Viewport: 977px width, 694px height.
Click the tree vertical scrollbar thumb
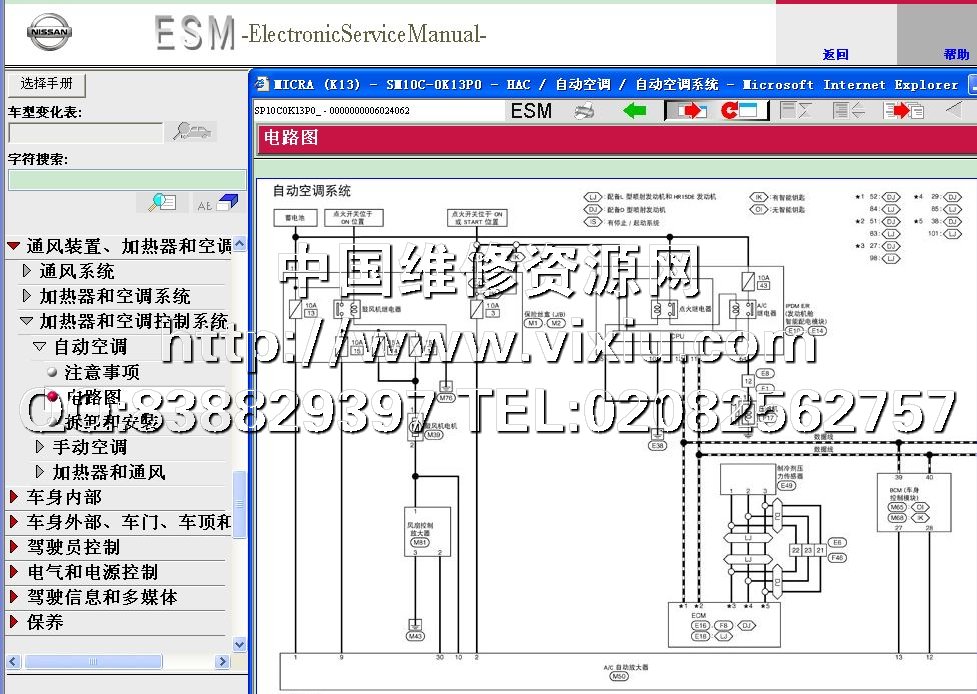(x=239, y=505)
